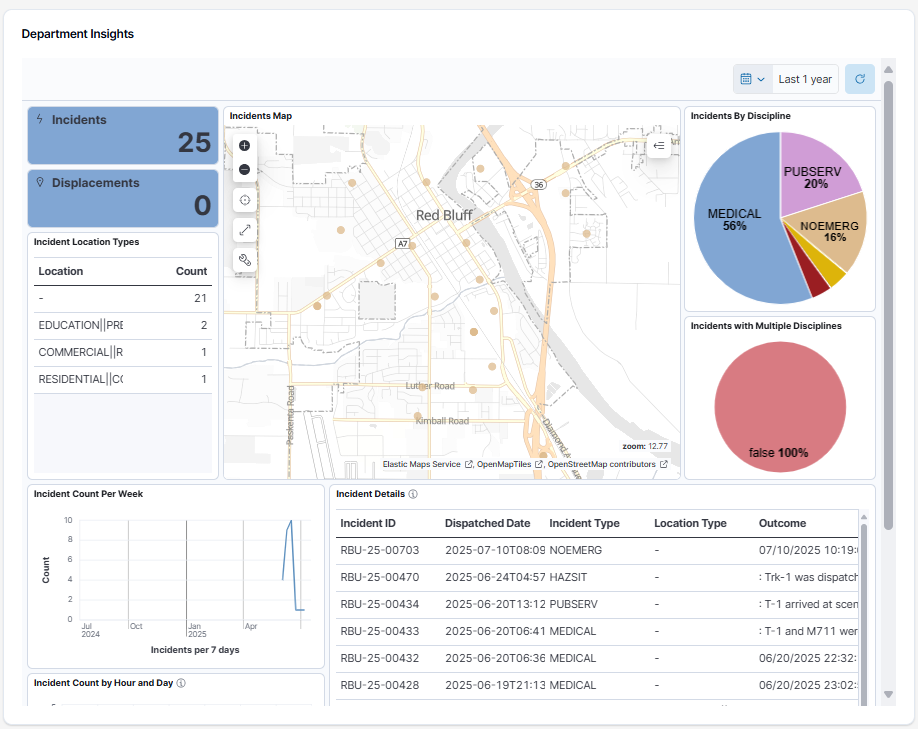Click the map's crosshair set-view icon

(x=245, y=199)
